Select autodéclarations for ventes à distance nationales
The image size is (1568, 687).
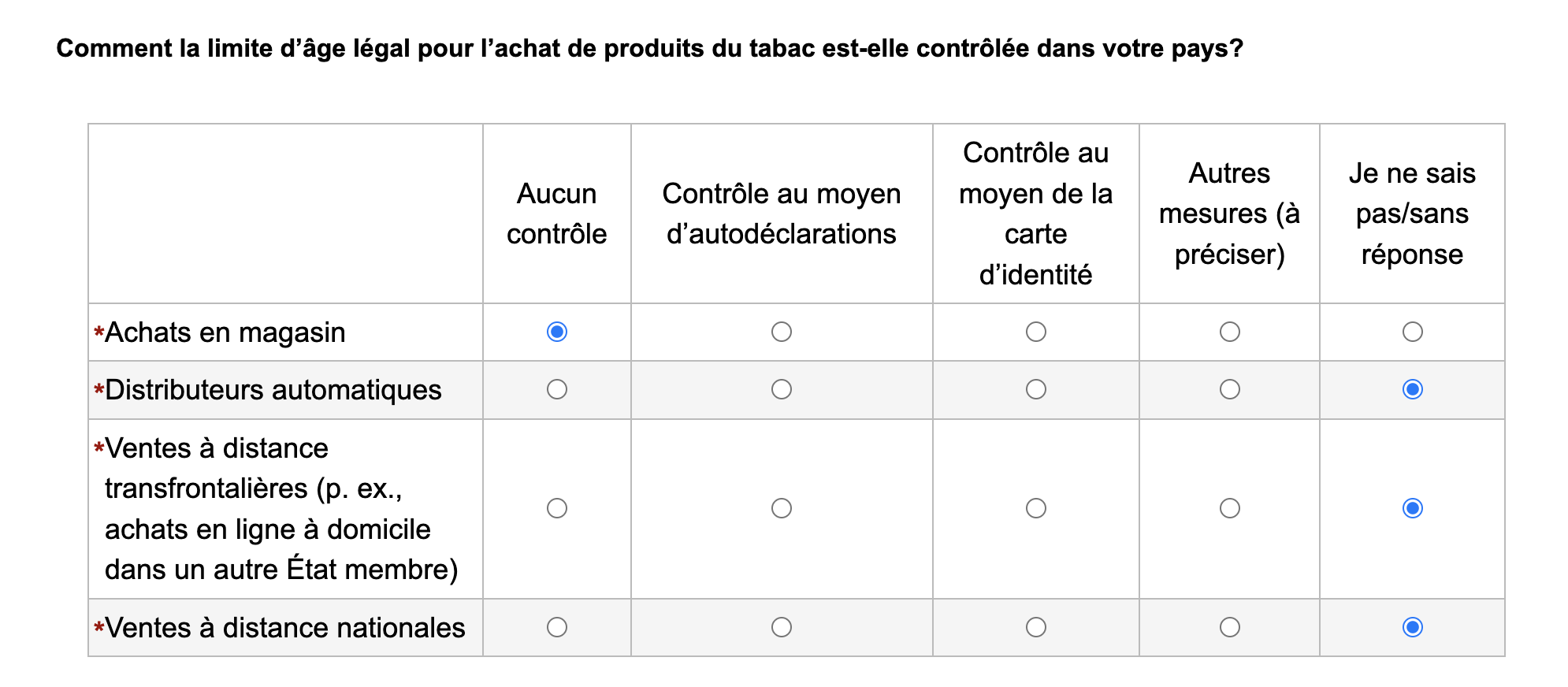point(782,627)
